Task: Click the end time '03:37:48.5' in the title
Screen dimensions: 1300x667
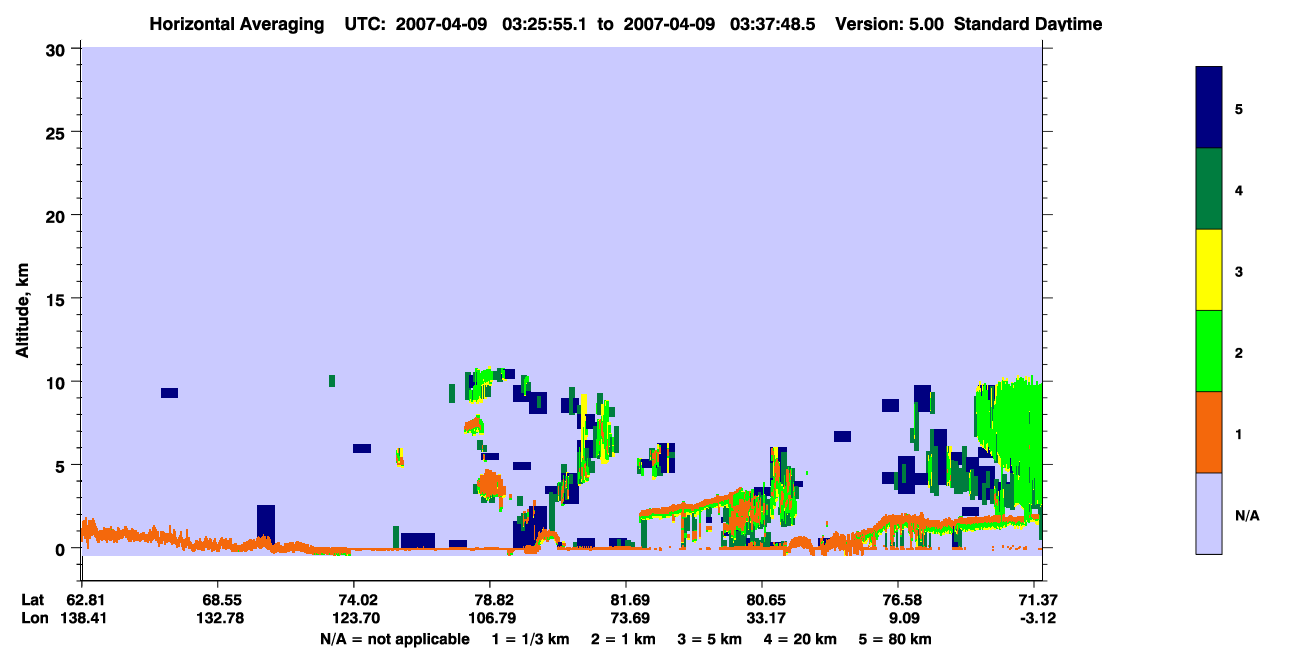Action: coord(773,24)
